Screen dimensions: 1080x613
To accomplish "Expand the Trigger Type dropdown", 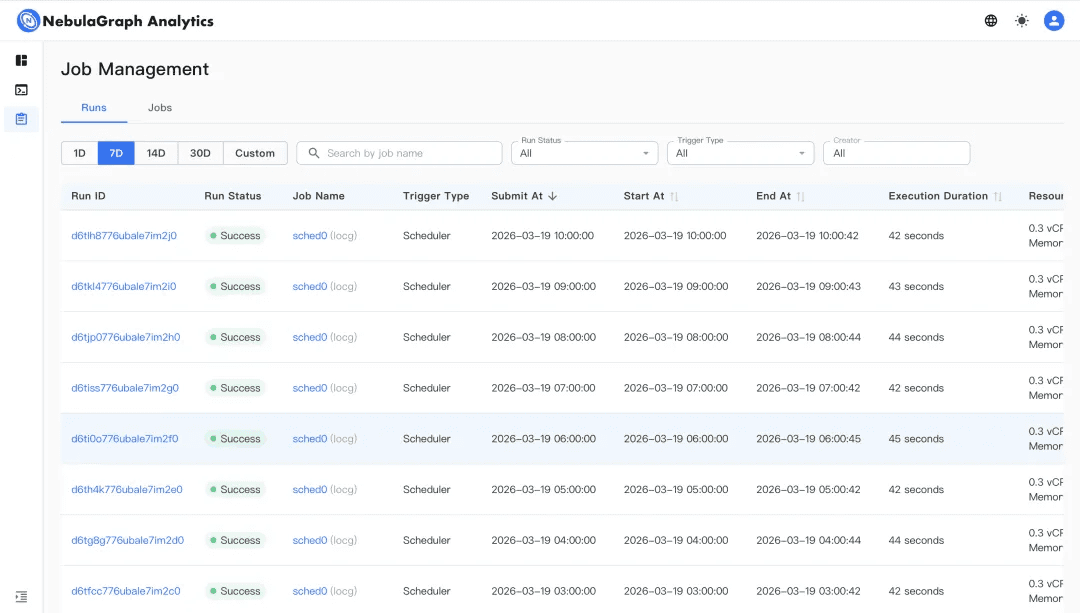I will coord(740,153).
